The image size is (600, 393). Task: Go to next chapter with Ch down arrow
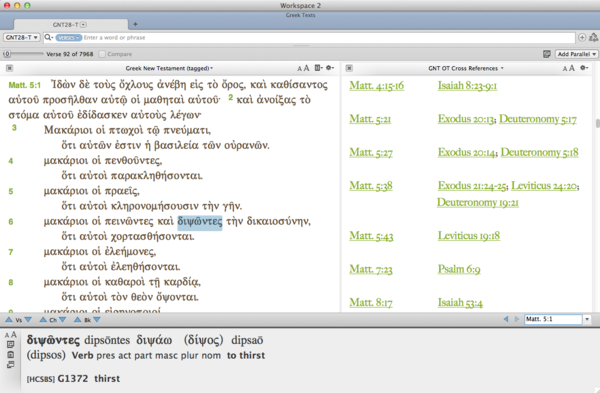coord(63,320)
